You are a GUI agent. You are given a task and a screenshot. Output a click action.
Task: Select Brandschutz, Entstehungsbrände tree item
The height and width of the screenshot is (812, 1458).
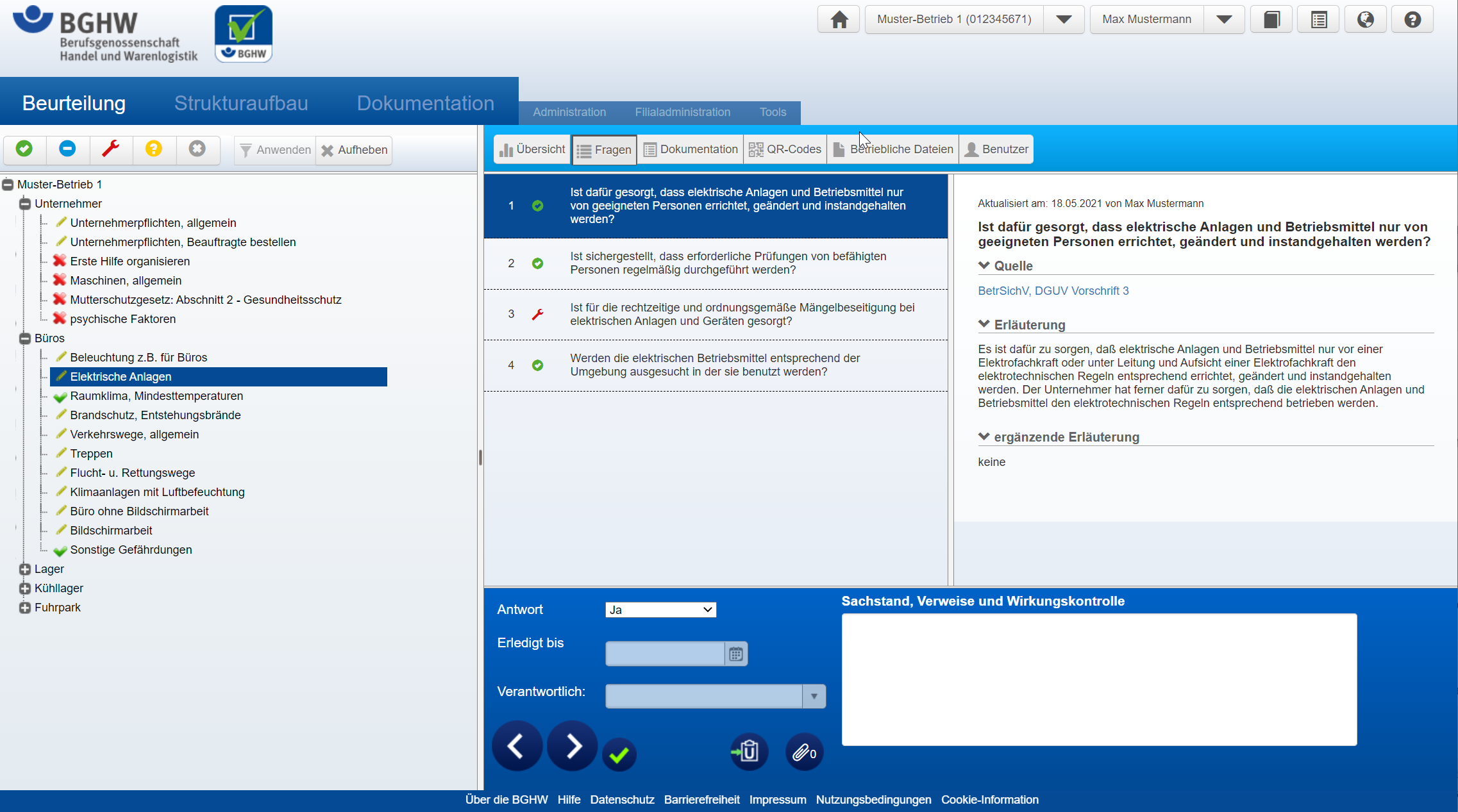(x=155, y=415)
